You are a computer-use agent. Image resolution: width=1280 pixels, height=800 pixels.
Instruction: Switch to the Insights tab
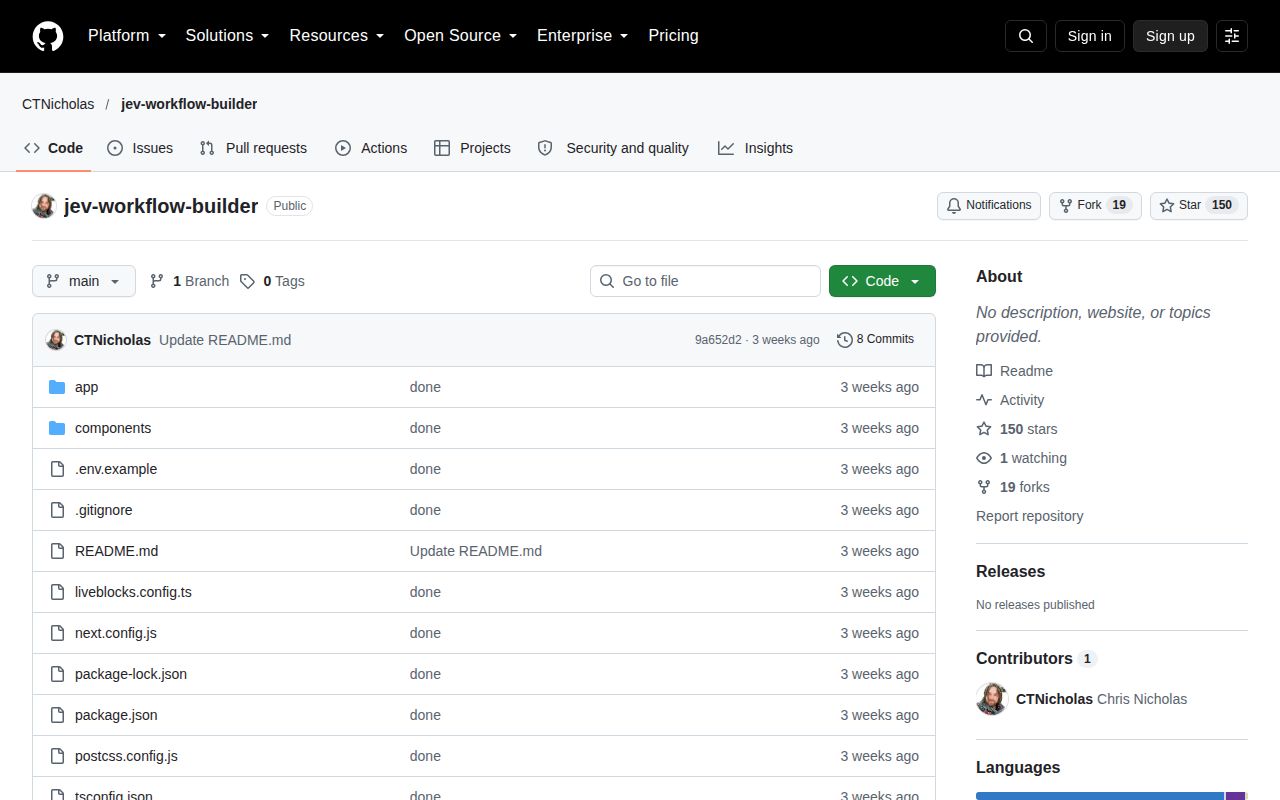click(755, 148)
